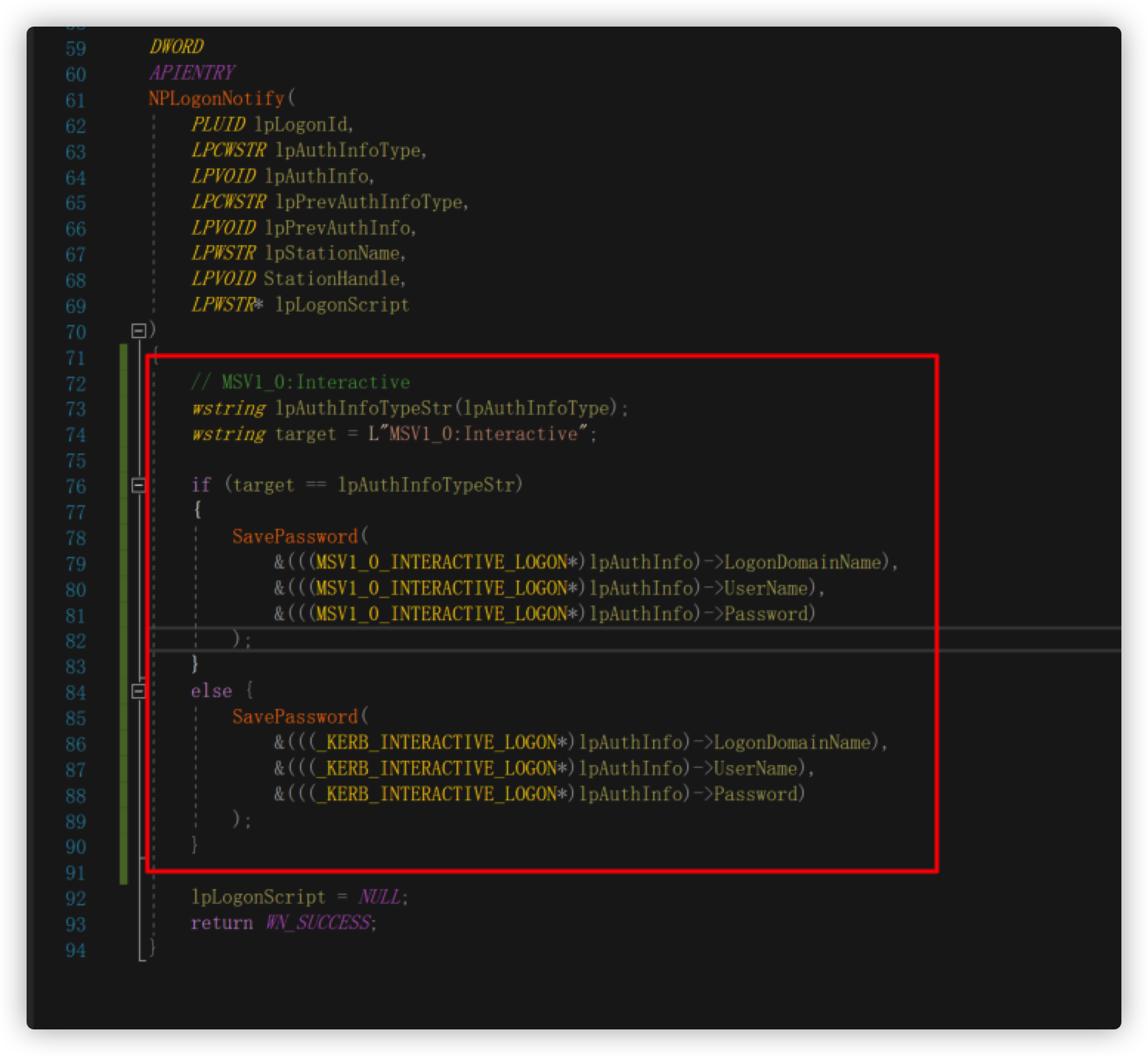Click the MSV1_0:Interactive comment
1148x1056 pixels.
(x=301, y=382)
